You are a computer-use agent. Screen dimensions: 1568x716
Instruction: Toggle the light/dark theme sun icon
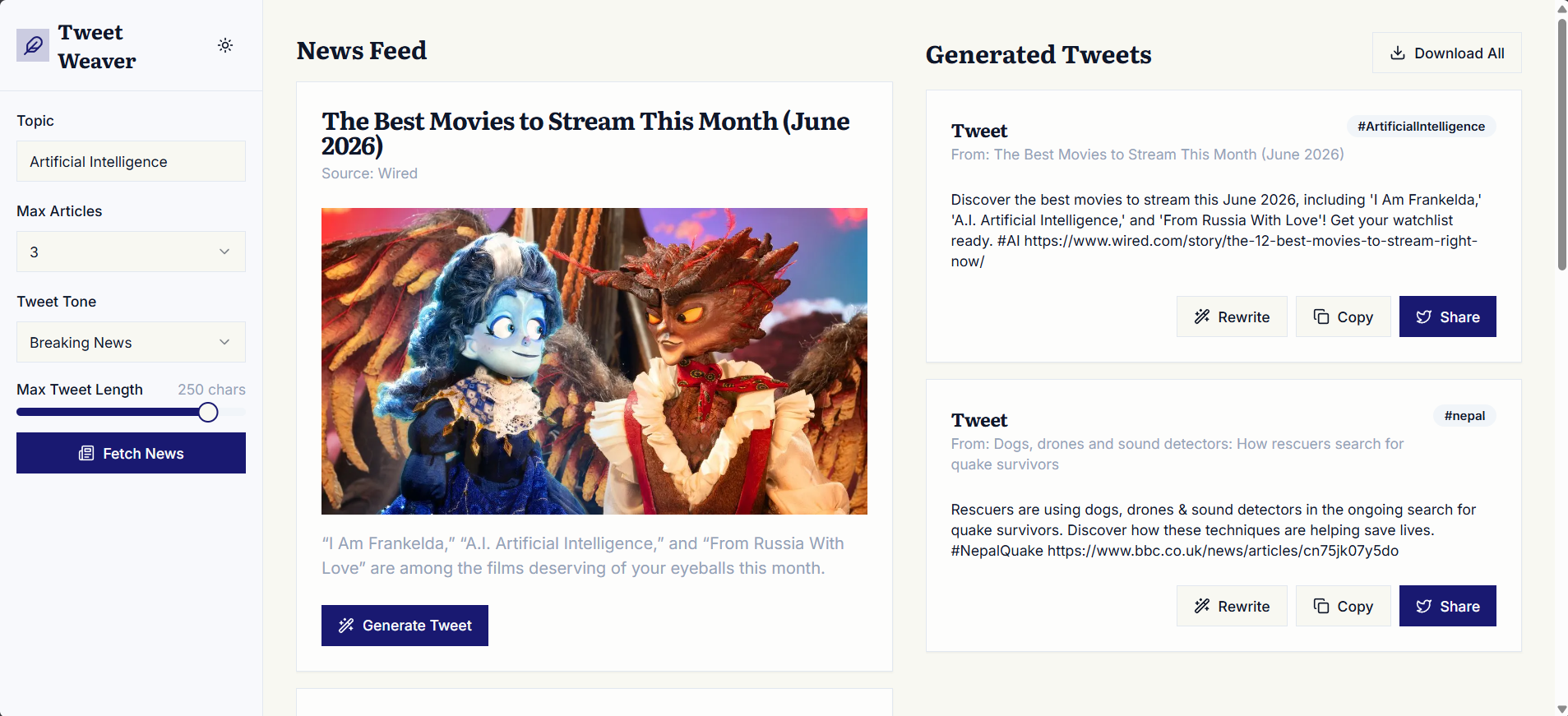click(225, 45)
